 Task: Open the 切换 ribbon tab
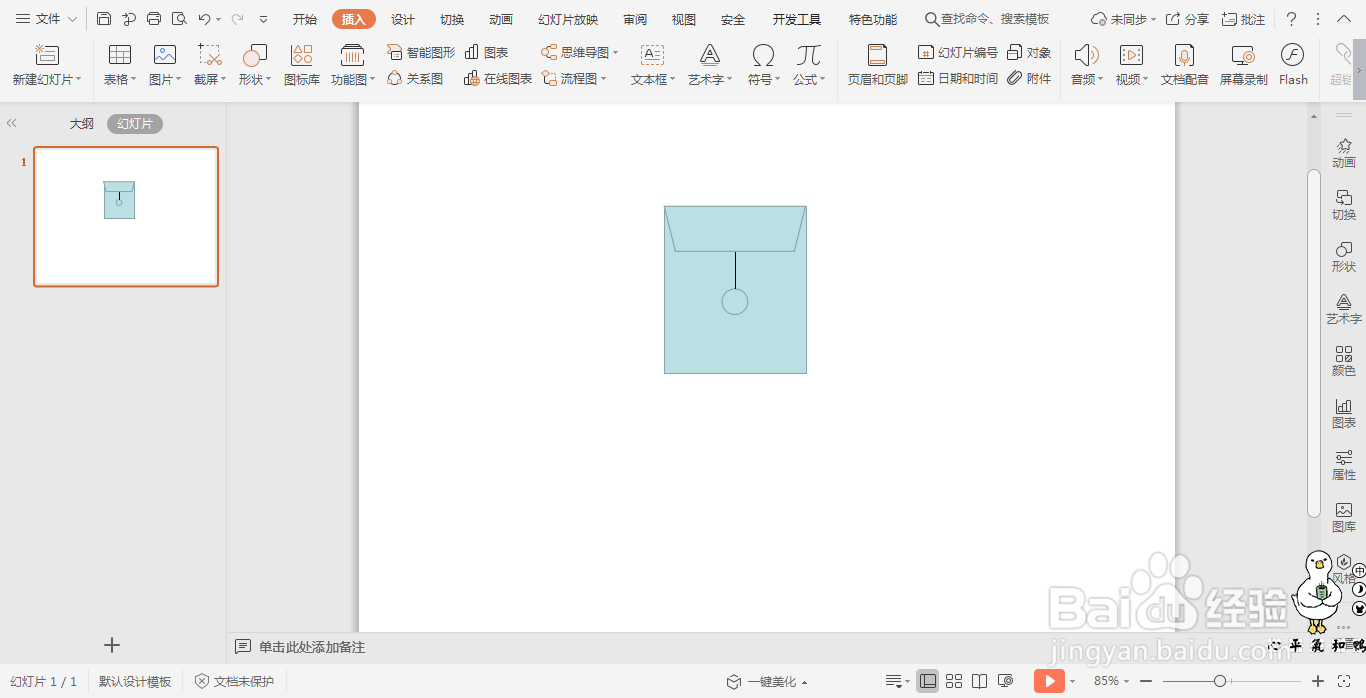(452, 20)
